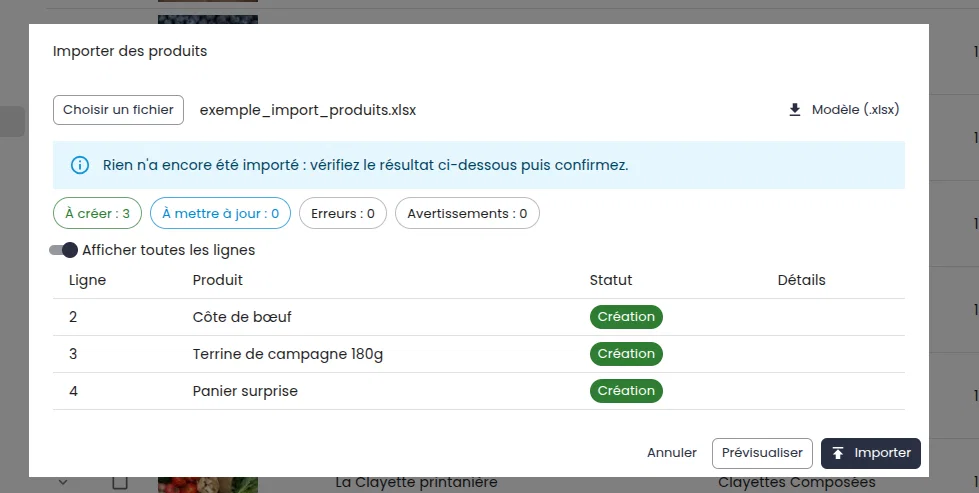This screenshot has width=979, height=493.
Task: Tick the checkbox beside La Clayette printanière
Action: (x=120, y=482)
